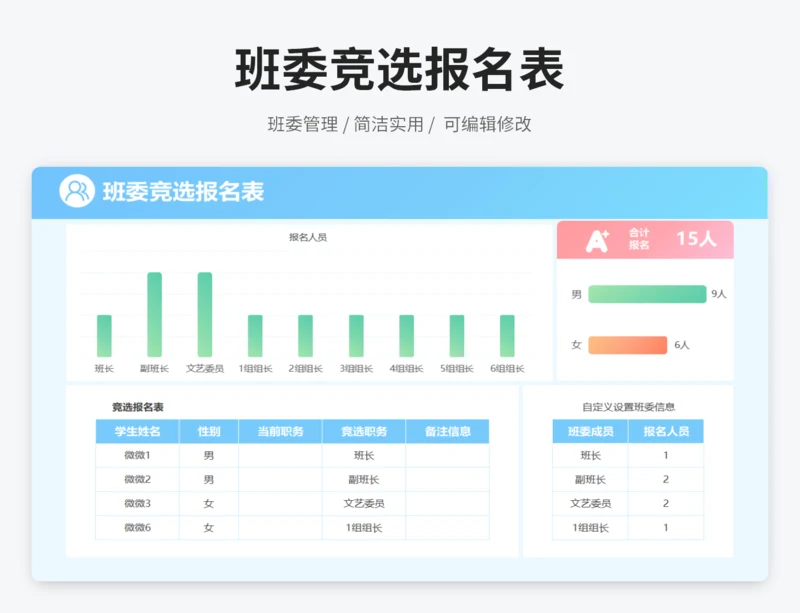Click the orange 女 progress bar
The width and height of the screenshot is (800, 613).
(x=628, y=345)
